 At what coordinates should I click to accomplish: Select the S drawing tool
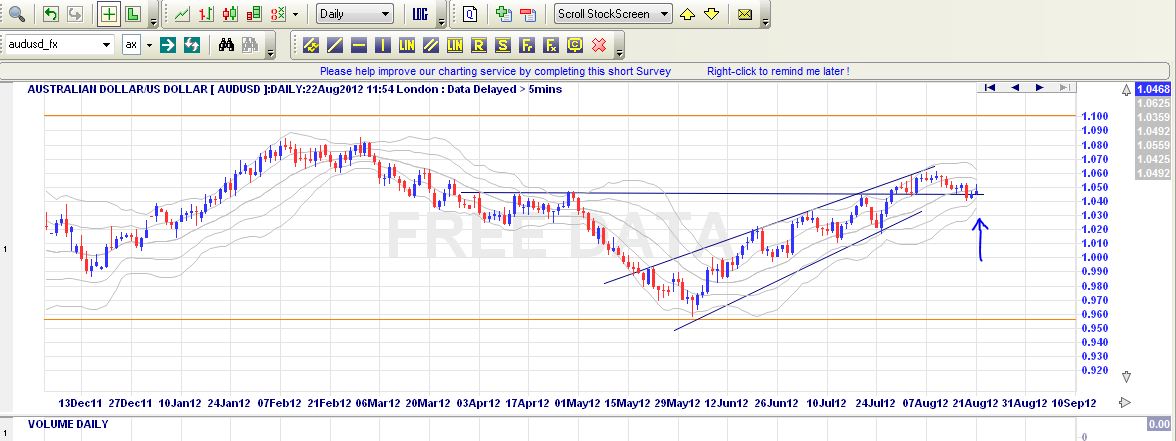click(x=502, y=45)
